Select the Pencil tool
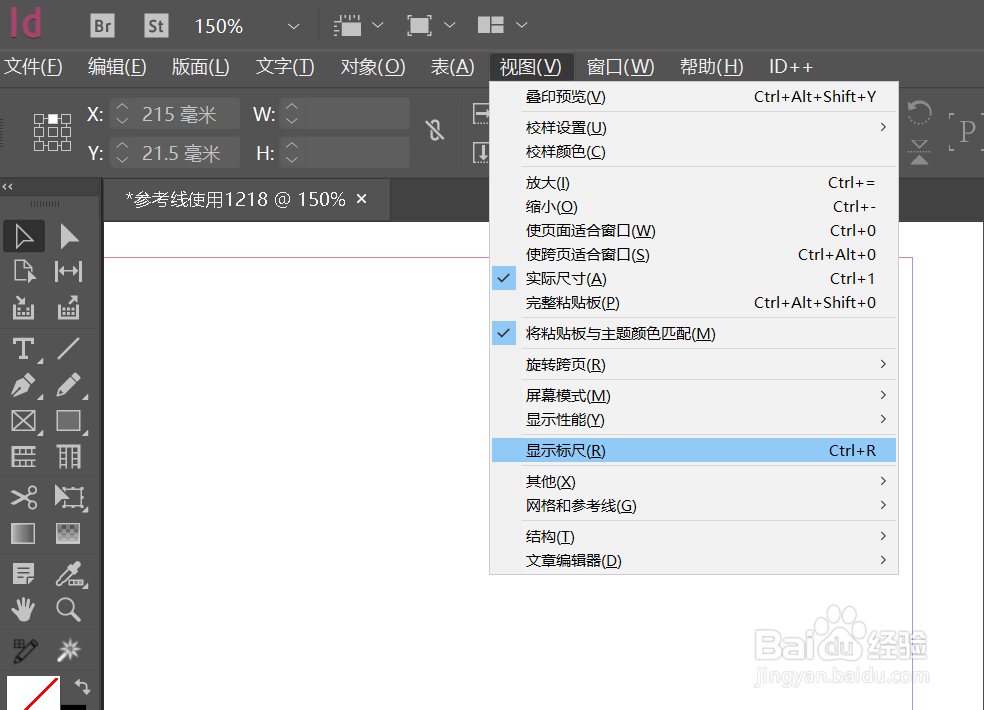The image size is (984, 710). tap(68, 385)
